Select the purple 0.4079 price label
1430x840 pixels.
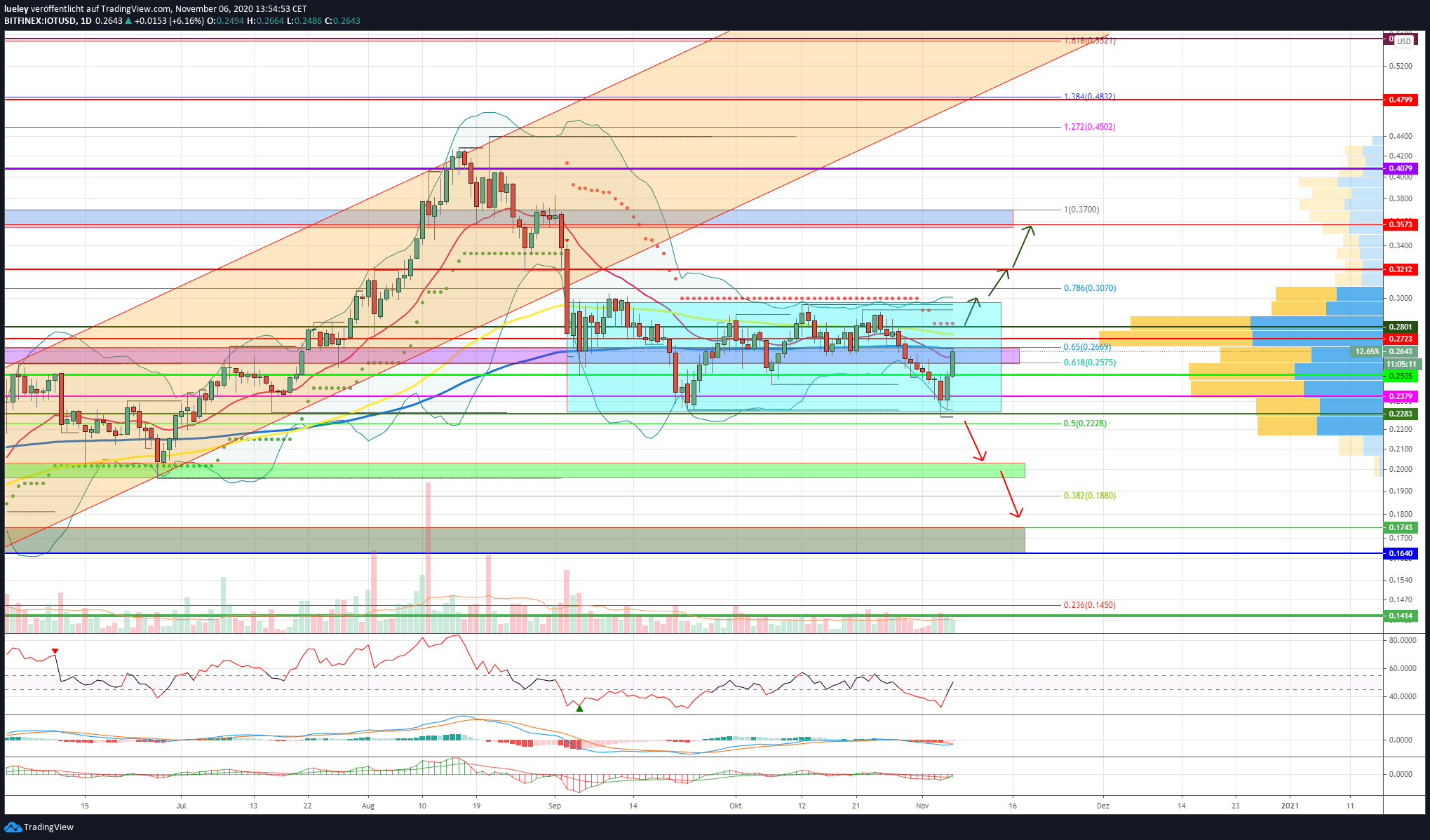[x=1401, y=168]
